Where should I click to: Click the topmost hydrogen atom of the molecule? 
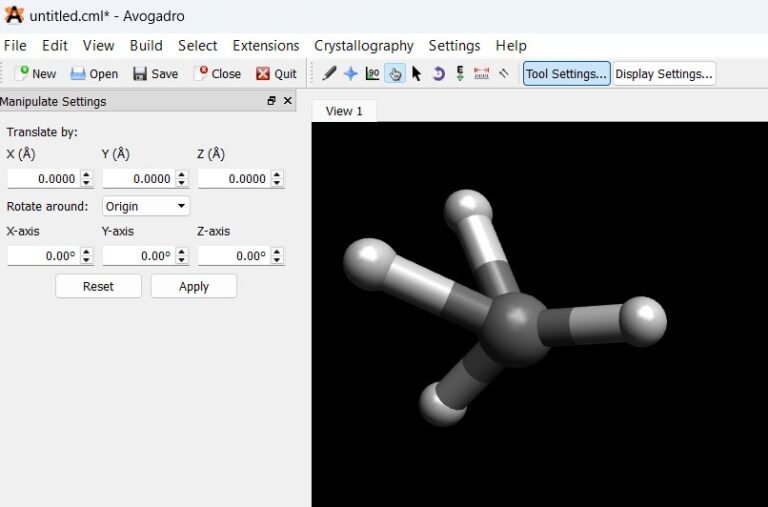(x=468, y=212)
